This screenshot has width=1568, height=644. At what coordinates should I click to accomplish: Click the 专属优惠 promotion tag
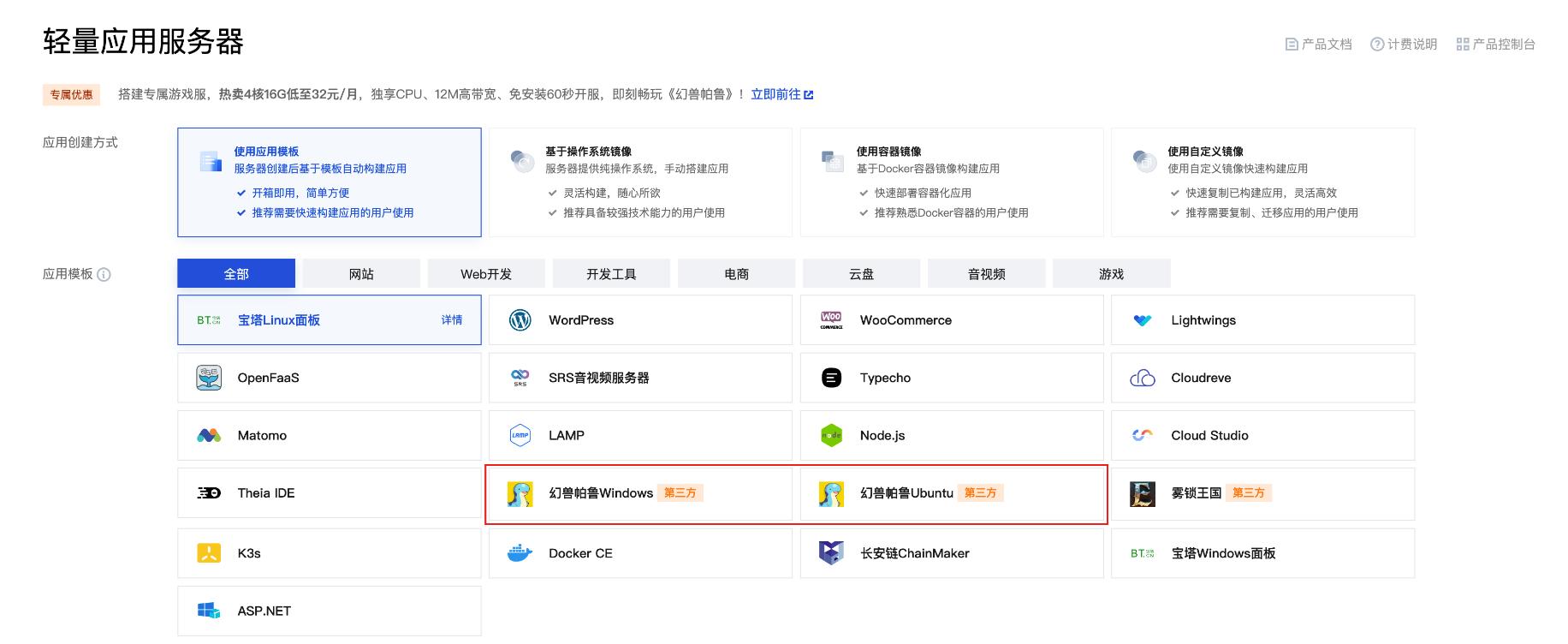point(71,95)
